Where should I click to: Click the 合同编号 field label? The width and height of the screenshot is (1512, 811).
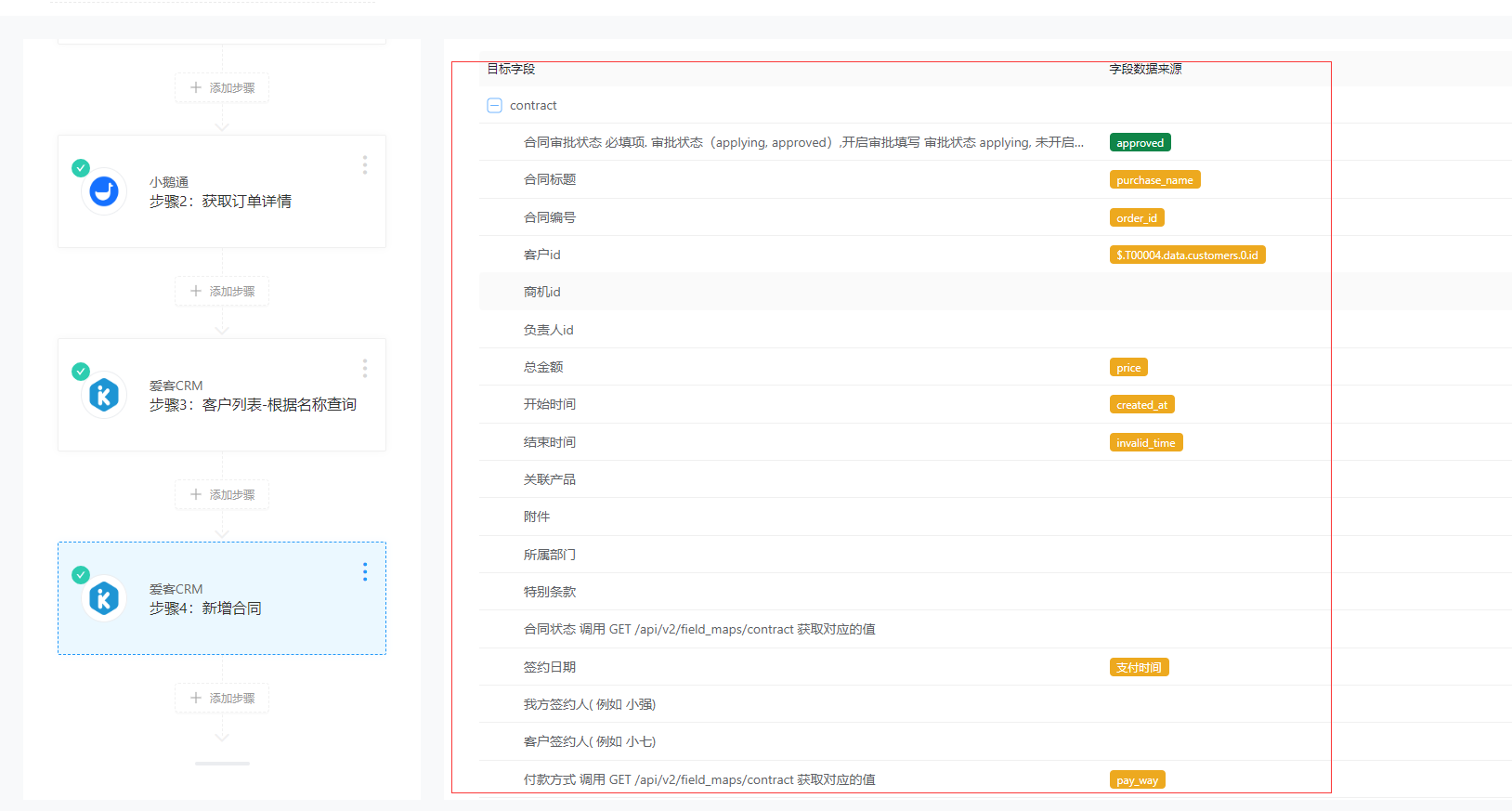(x=550, y=217)
